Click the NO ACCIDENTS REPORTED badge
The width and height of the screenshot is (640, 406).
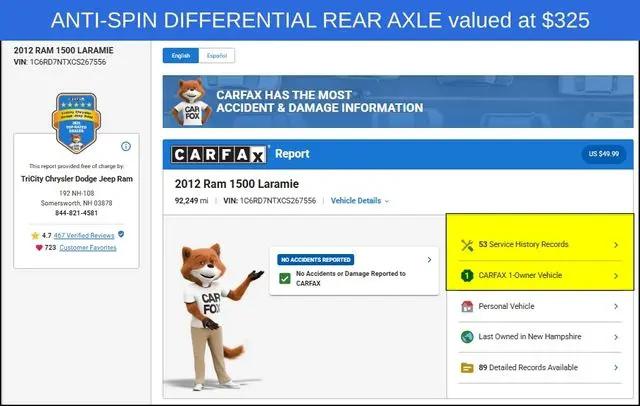316,260
